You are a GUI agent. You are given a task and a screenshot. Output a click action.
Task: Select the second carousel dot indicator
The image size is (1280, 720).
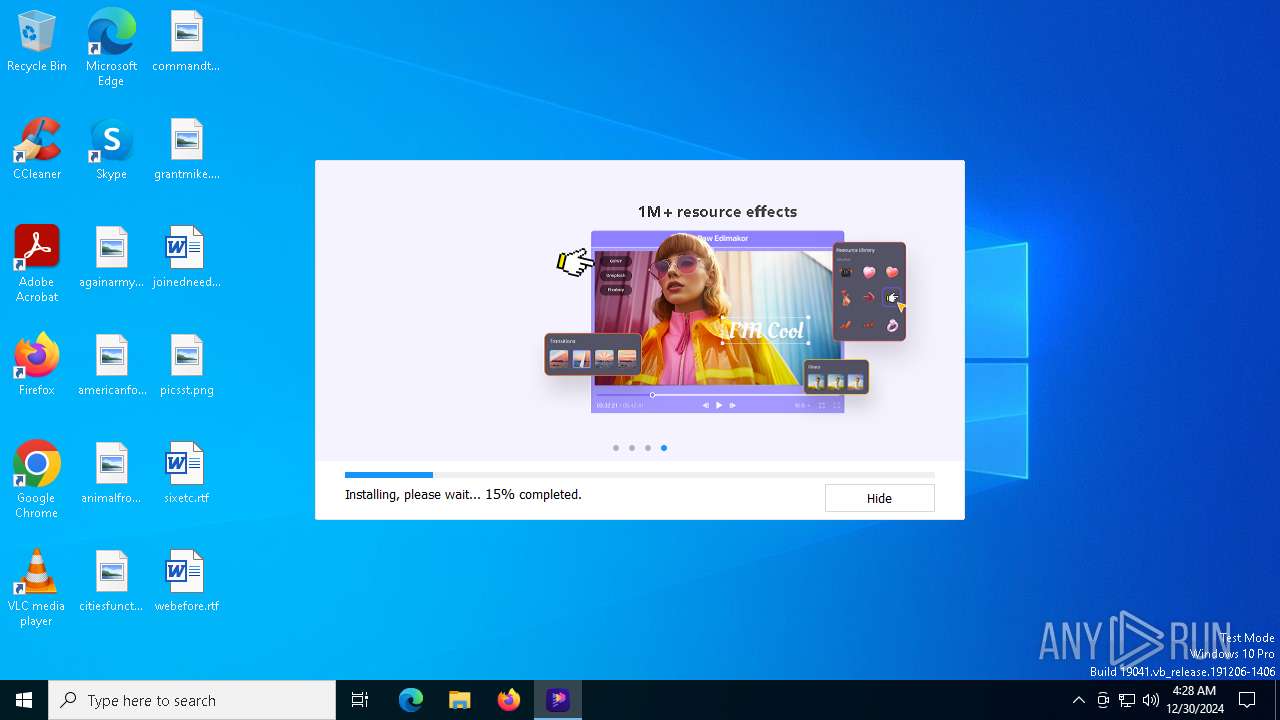click(x=632, y=448)
